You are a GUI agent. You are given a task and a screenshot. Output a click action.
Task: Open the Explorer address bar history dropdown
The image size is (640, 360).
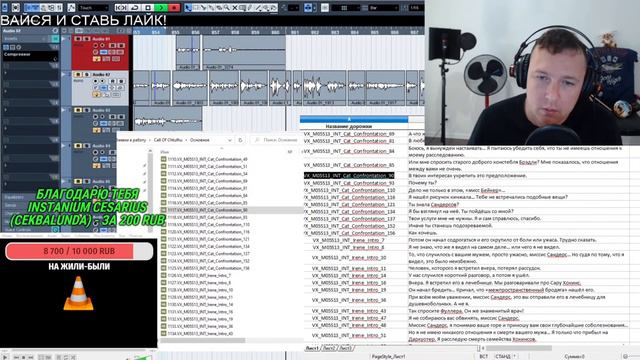coord(230,140)
